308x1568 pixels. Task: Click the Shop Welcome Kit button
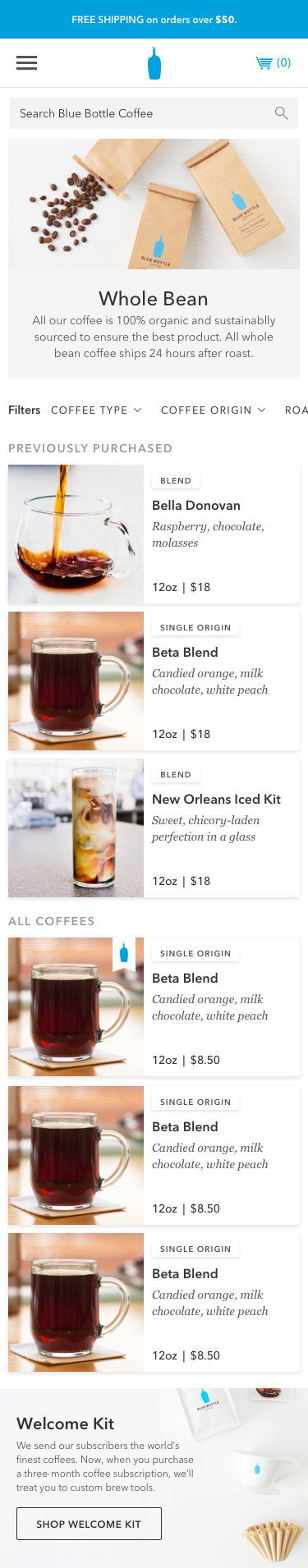tap(89, 1524)
